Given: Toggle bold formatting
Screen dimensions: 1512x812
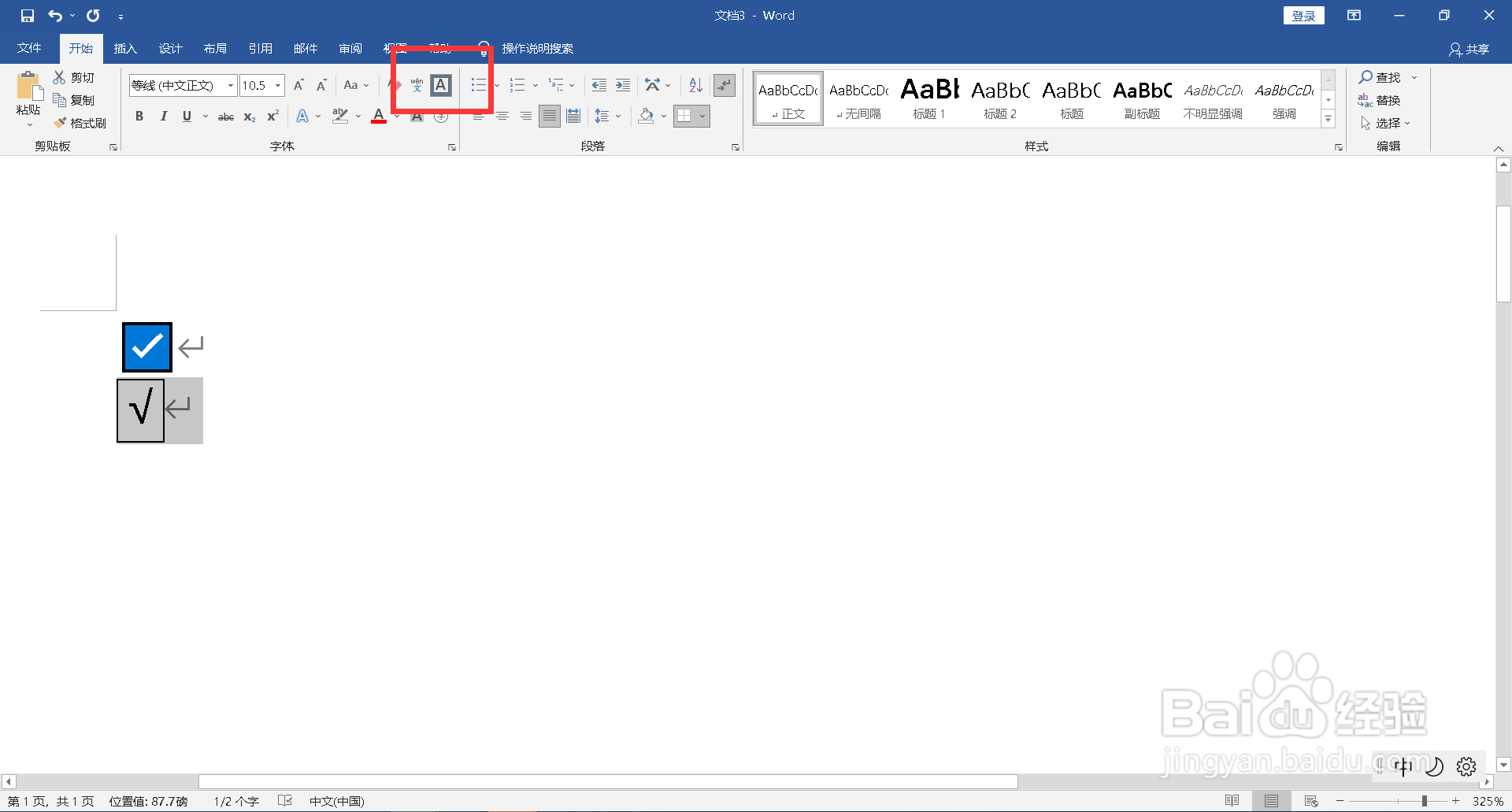Looking at the screenshot, I should (139, 117).
